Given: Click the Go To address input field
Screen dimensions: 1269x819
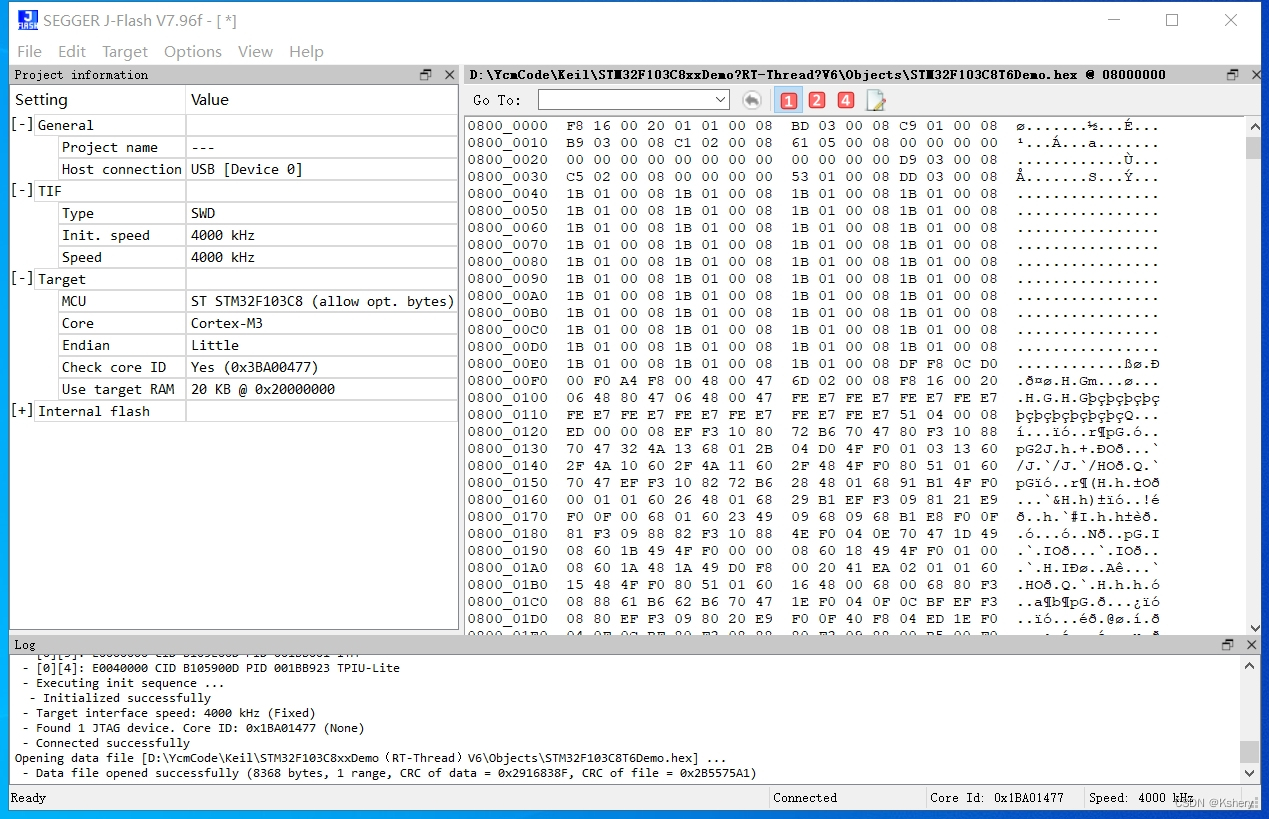Looking at the screenshot, I should tap(626, 100).
